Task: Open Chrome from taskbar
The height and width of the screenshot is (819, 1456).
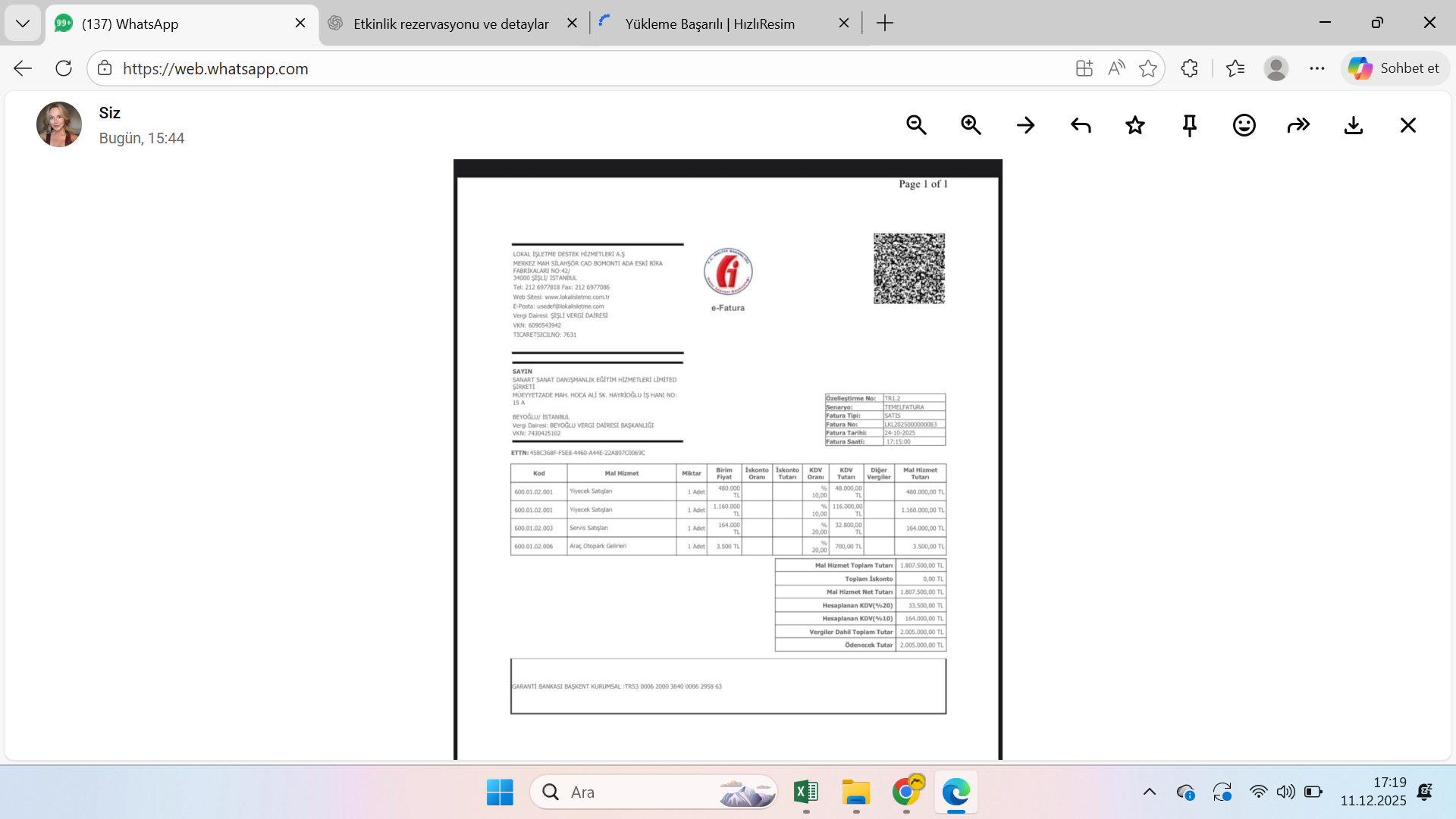Action: [x=907, y=792]
